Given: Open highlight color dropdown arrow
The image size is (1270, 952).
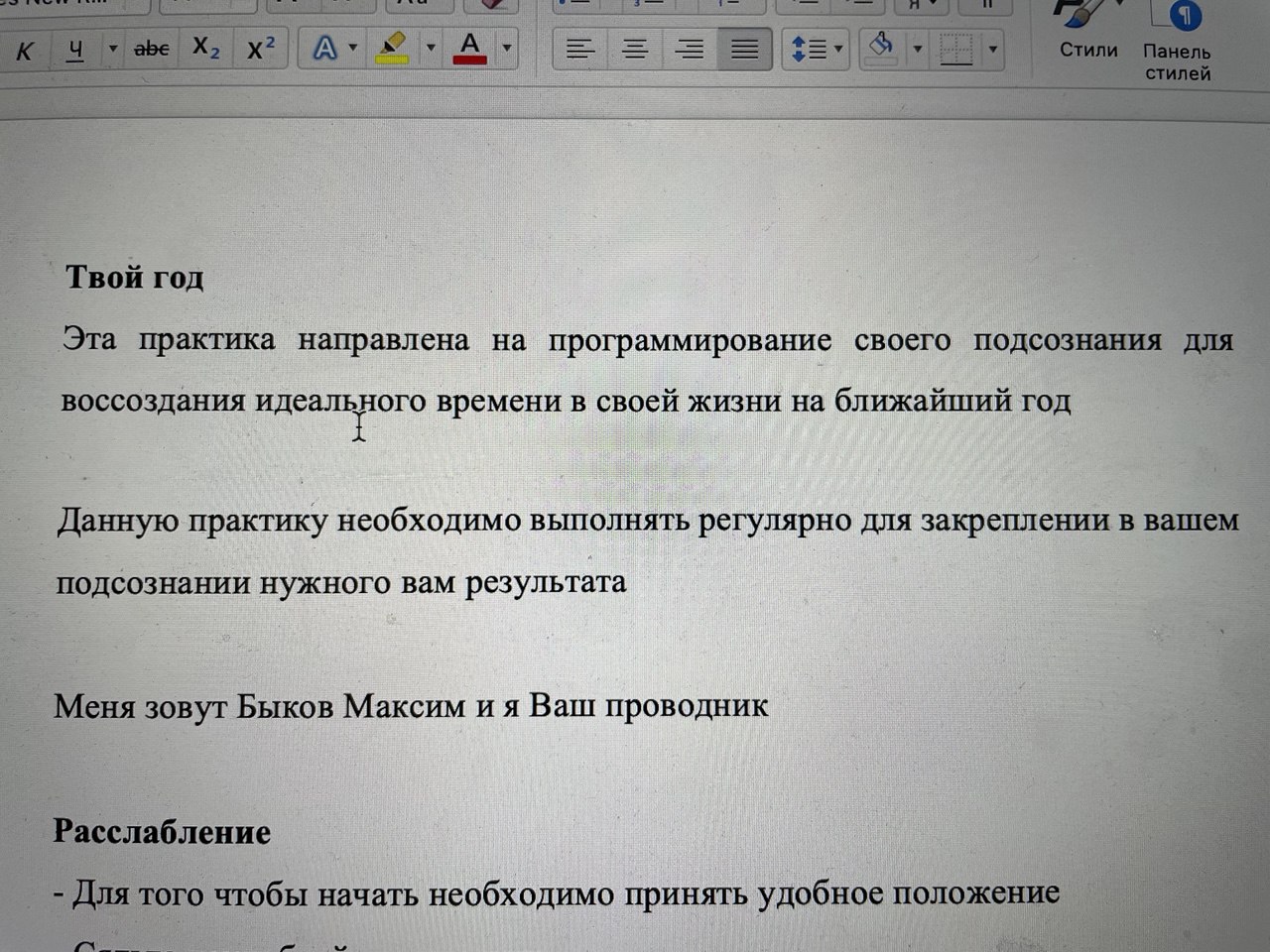Looking at the screenshot, I should [431, 47].
